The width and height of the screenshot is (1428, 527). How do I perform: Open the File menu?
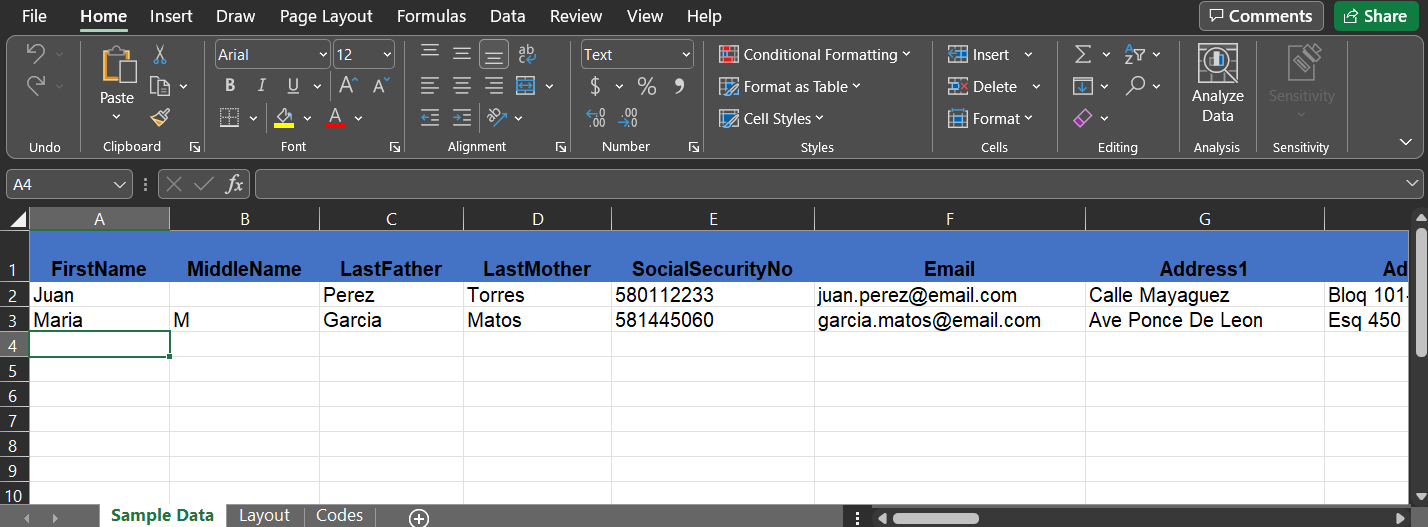34,16
